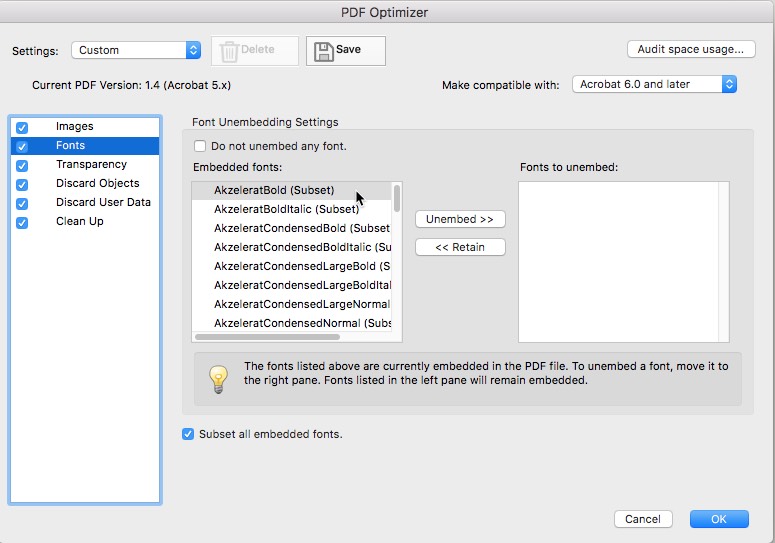Switch to the Images panel
The height and width of the screenshot is (543, 775).
[x=75, y=126]
